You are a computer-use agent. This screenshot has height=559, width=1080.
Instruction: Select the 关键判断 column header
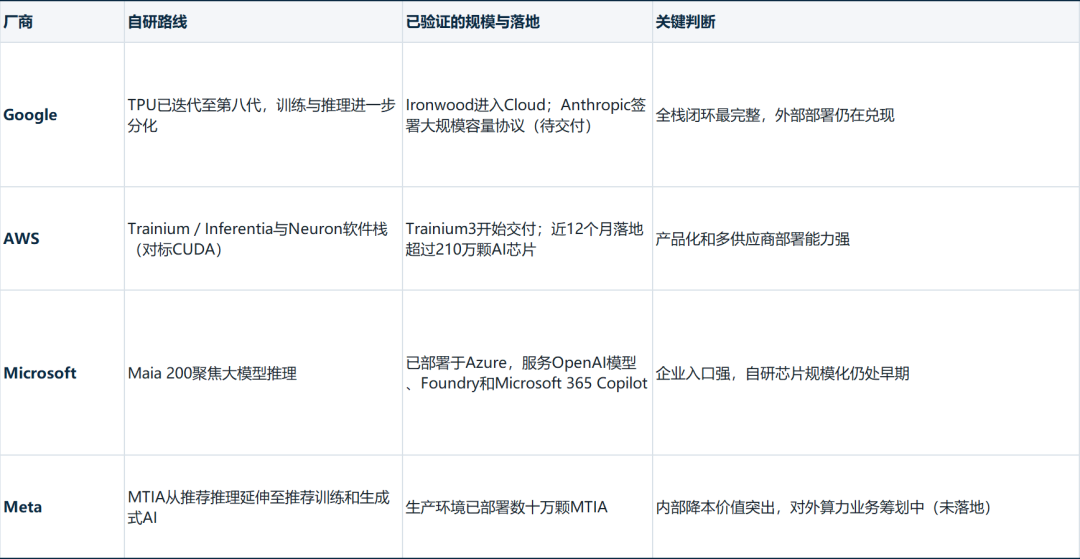[866, 22]
